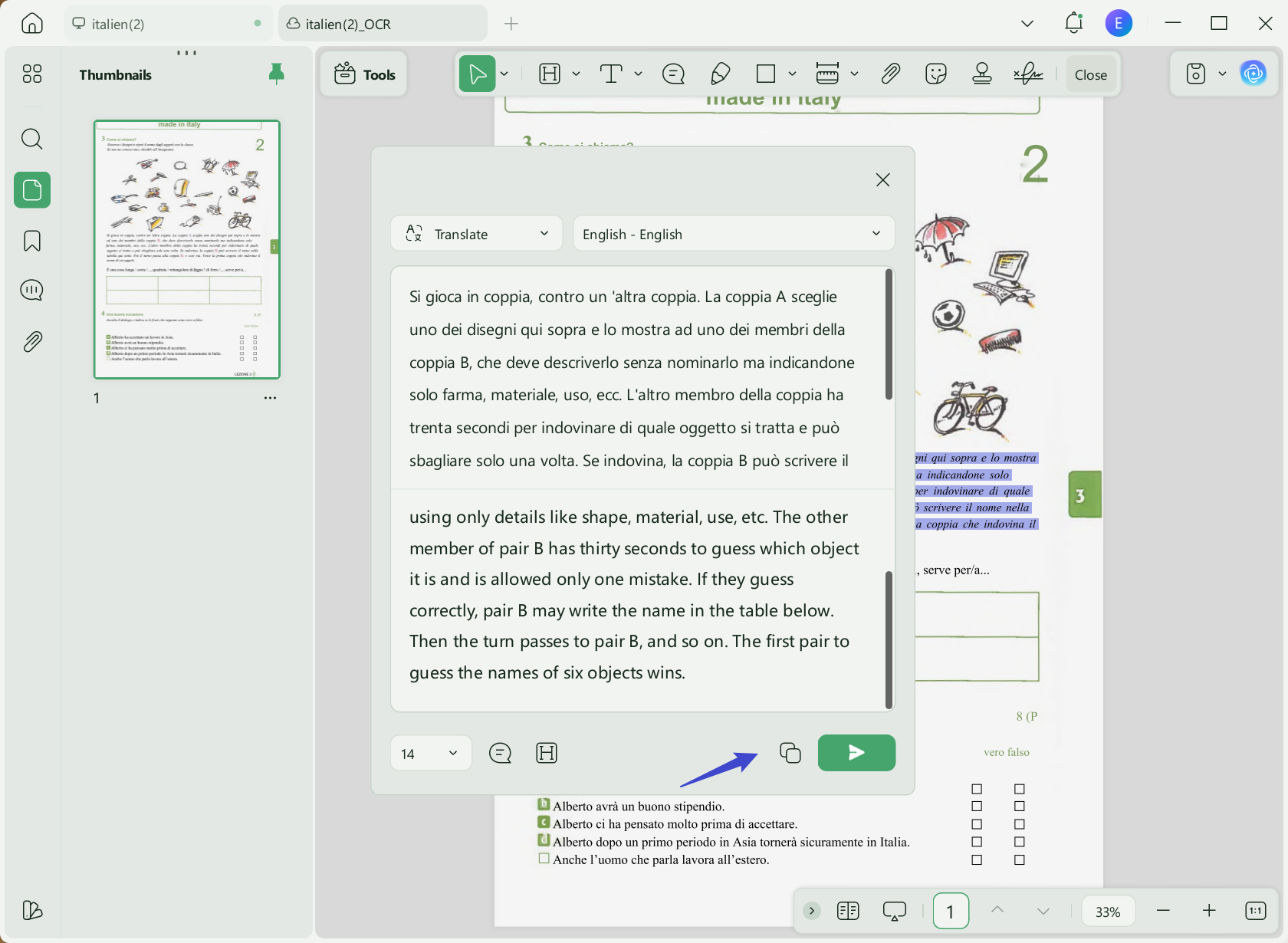Open the Signature tool

click(1028, 74)
